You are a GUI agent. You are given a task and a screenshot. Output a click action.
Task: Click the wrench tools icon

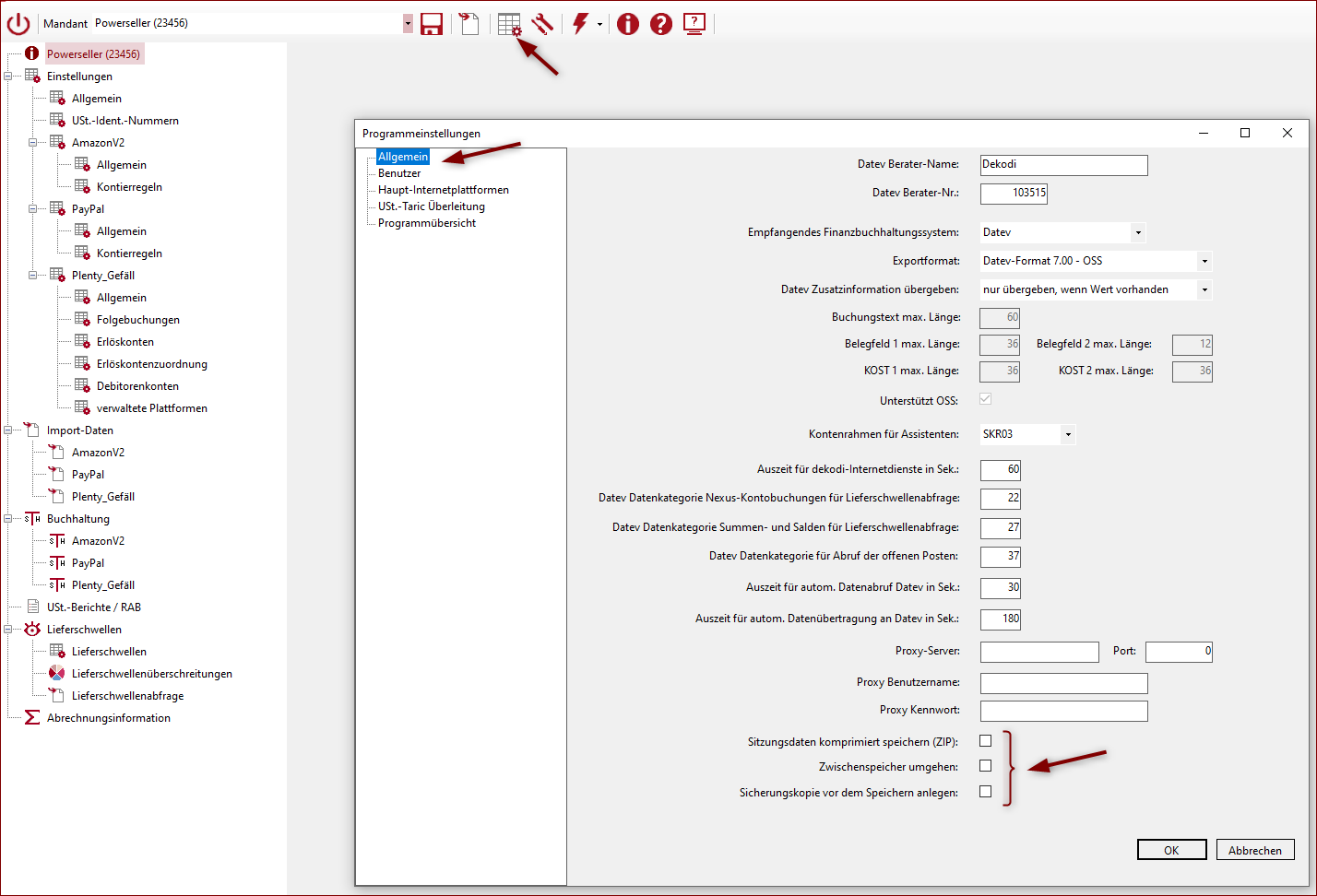click(542, 24)
